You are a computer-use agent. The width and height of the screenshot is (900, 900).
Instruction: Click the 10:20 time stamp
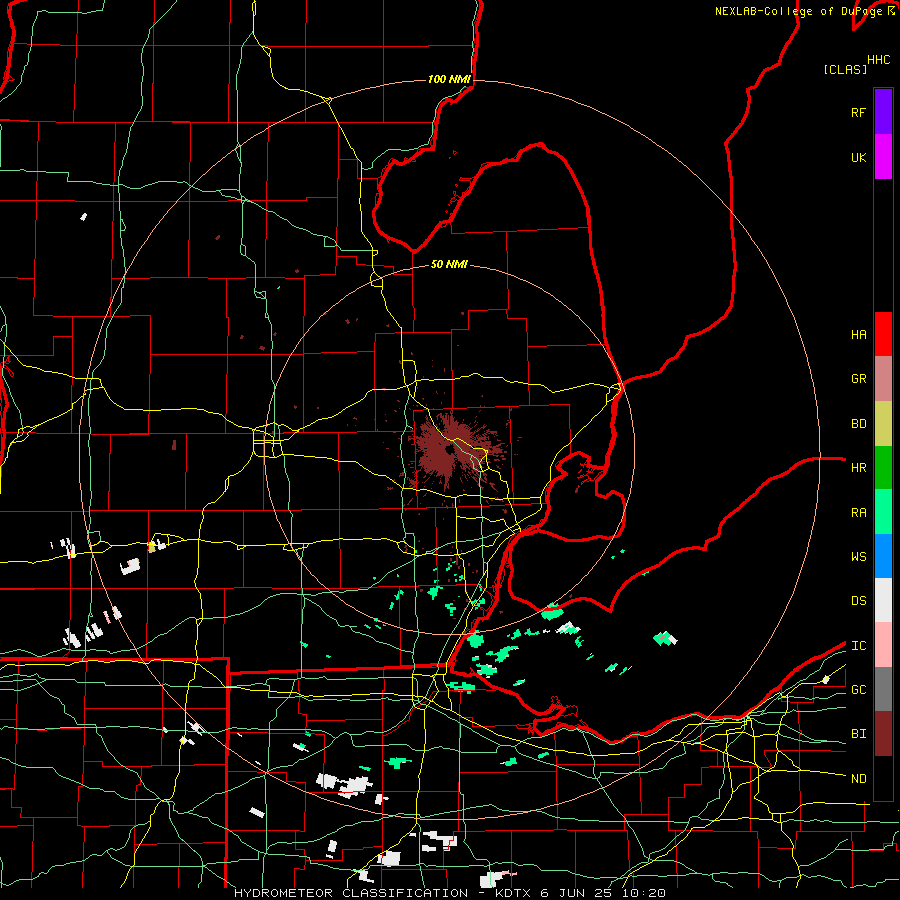pos(642,893)
